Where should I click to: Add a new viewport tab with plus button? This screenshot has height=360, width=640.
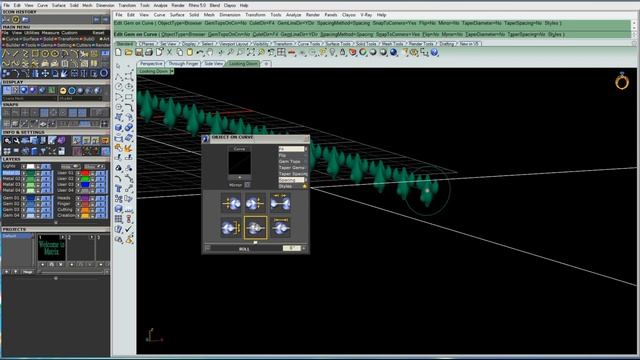(x=266, y=64)
